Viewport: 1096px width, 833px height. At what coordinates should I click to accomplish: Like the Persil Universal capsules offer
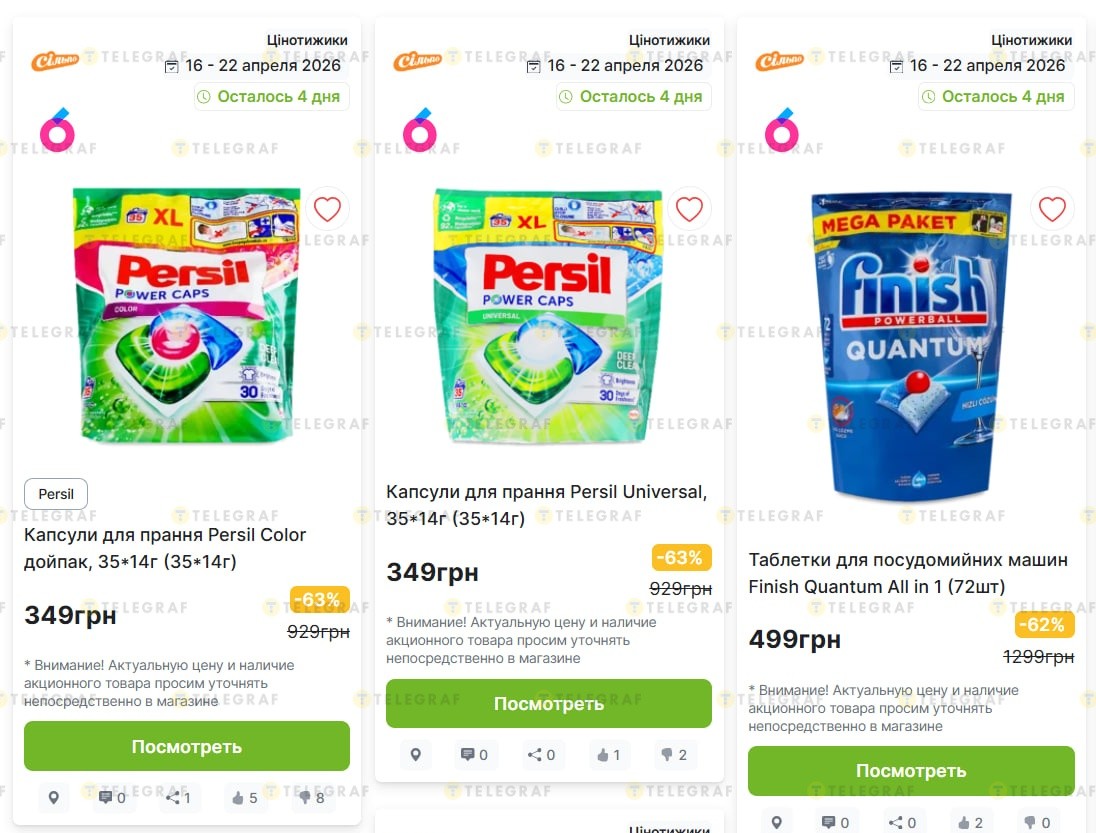[608, 755]
